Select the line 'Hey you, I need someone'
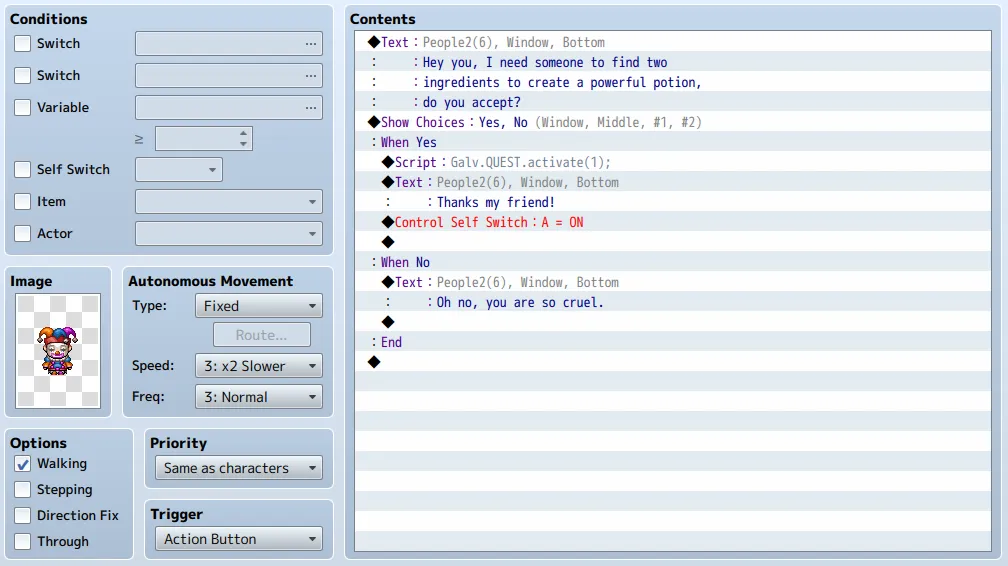This screenshot has width=1008, height=566. point(672,62)
